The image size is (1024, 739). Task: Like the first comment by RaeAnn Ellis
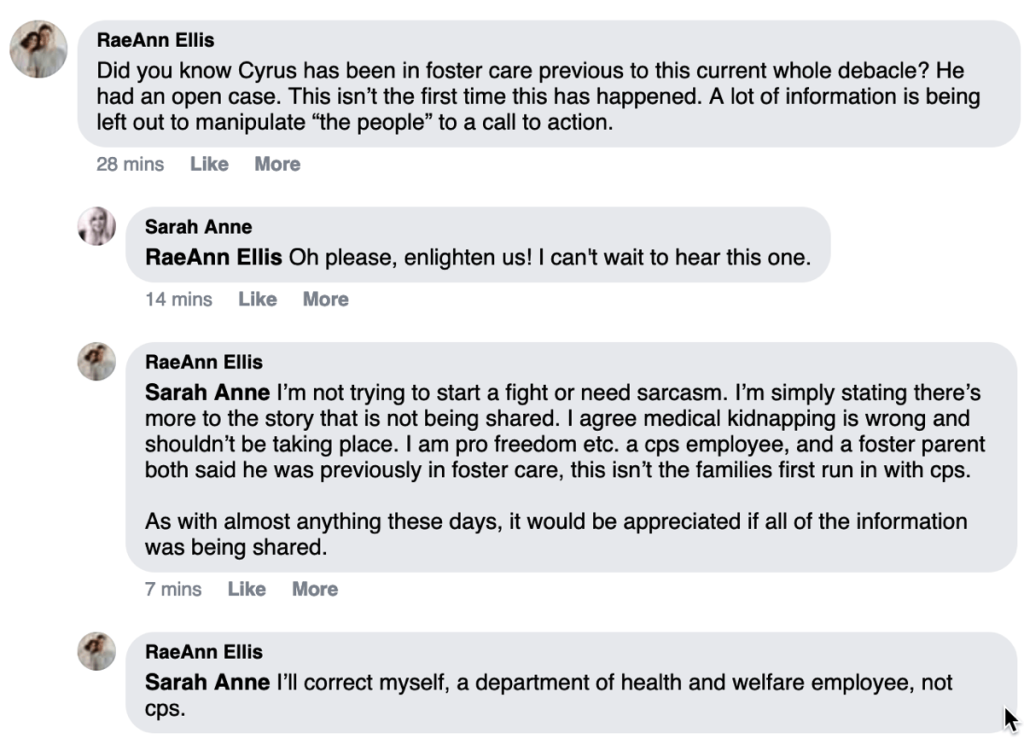[208, 164]
